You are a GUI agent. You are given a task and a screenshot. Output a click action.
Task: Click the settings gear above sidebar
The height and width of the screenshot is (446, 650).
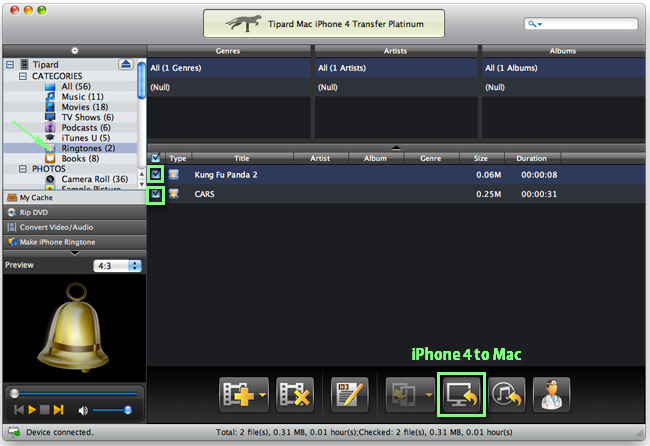(x=75, y=51)
